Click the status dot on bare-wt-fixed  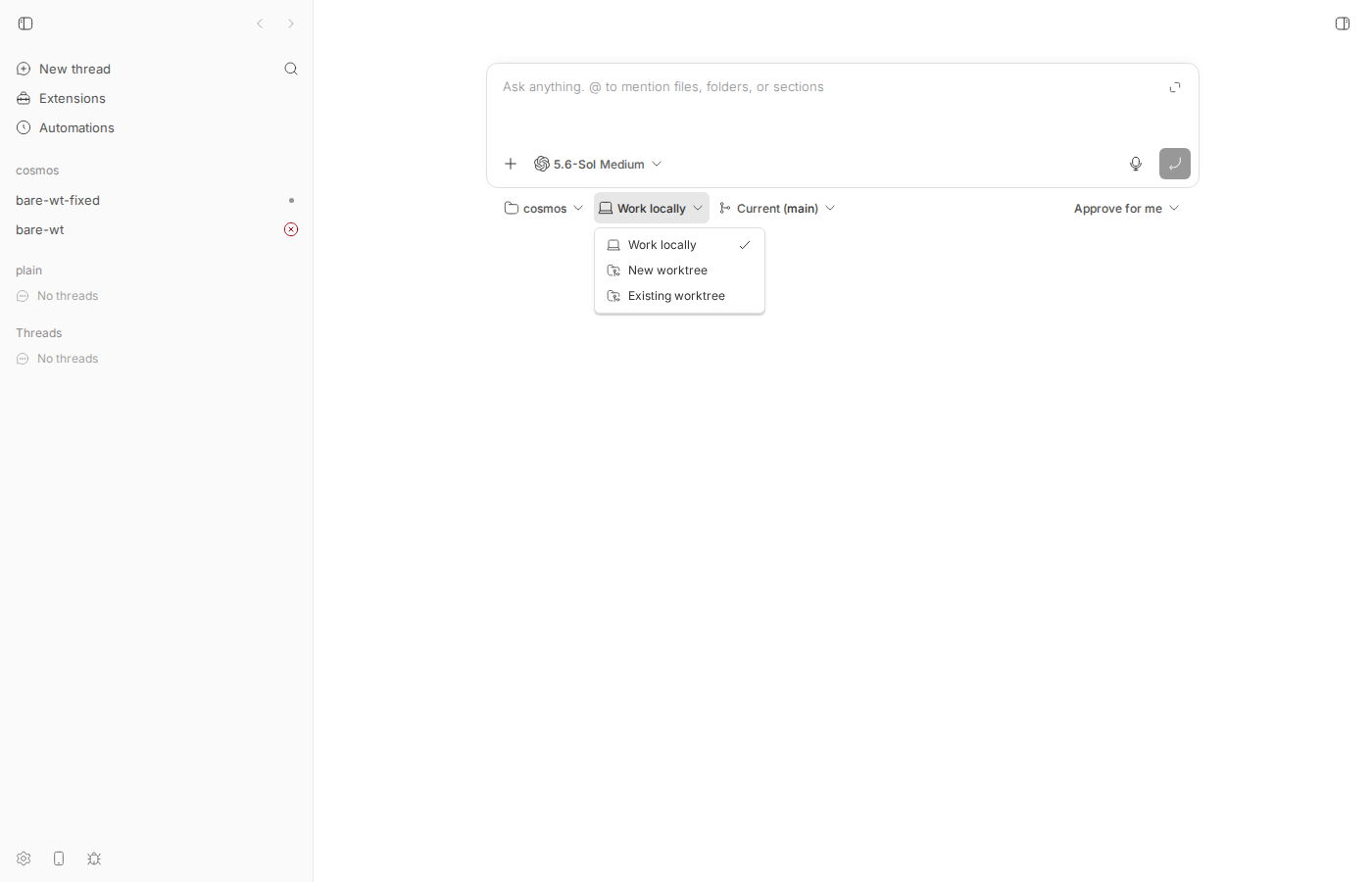click(x=291, y=200)
